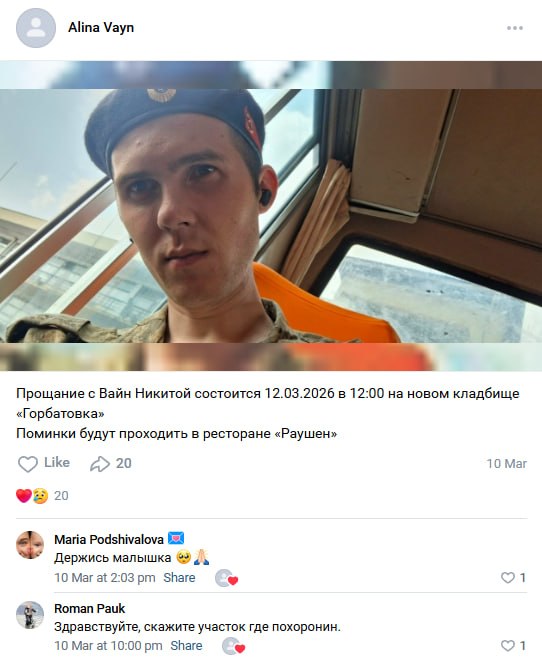
Task: View who reacted to Maria's comment
Action: pos(227,578)
